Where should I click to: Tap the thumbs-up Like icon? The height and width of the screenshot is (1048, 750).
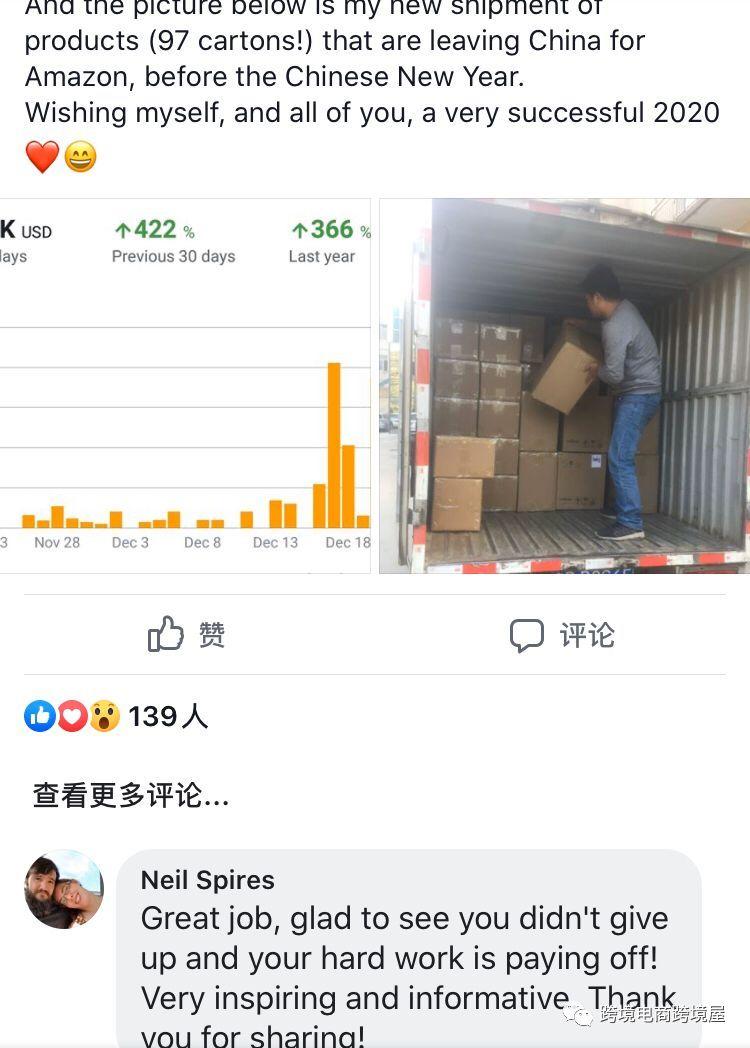click(x=165, y=634)
